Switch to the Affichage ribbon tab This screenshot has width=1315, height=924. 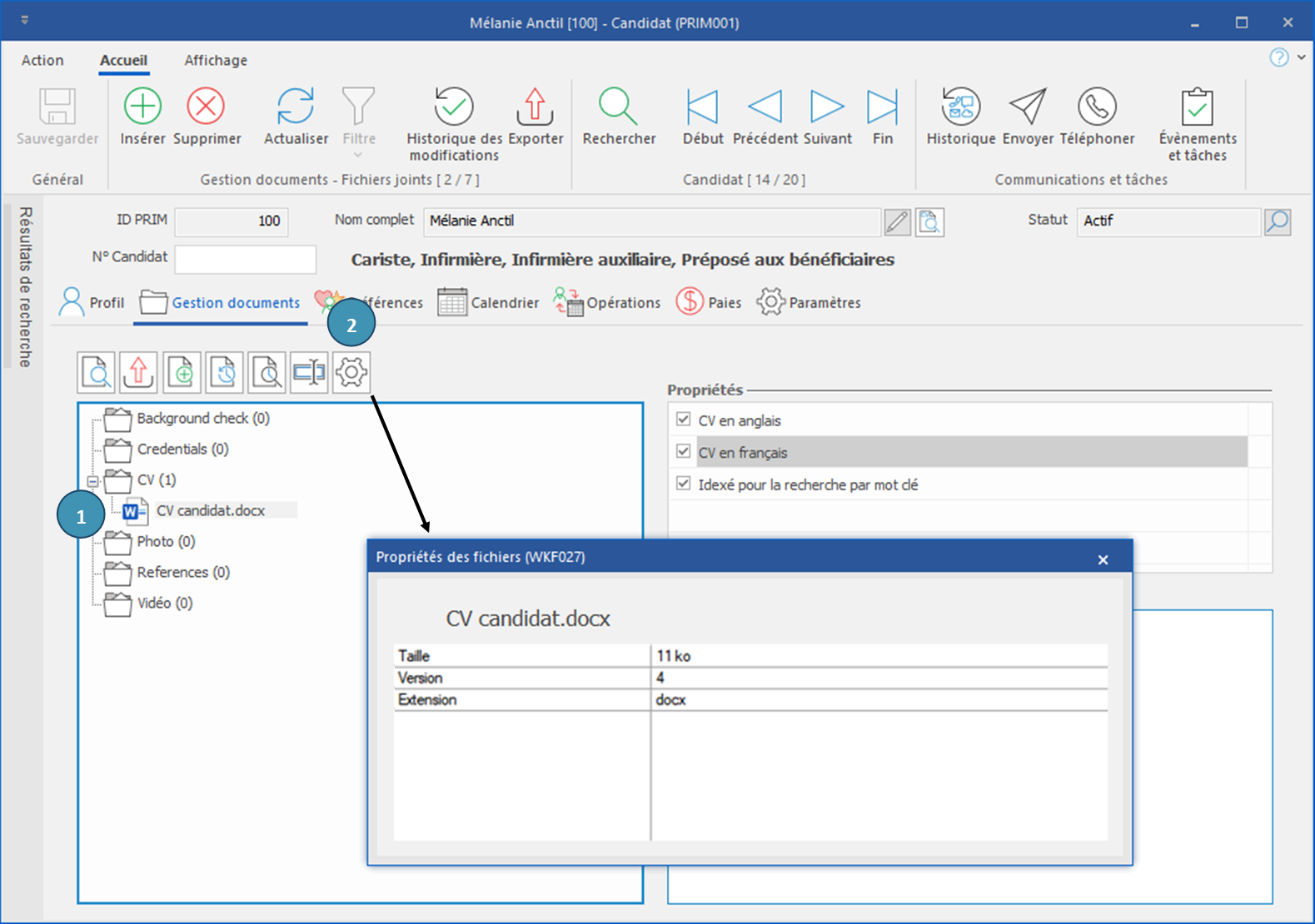[x=216, y=60]
